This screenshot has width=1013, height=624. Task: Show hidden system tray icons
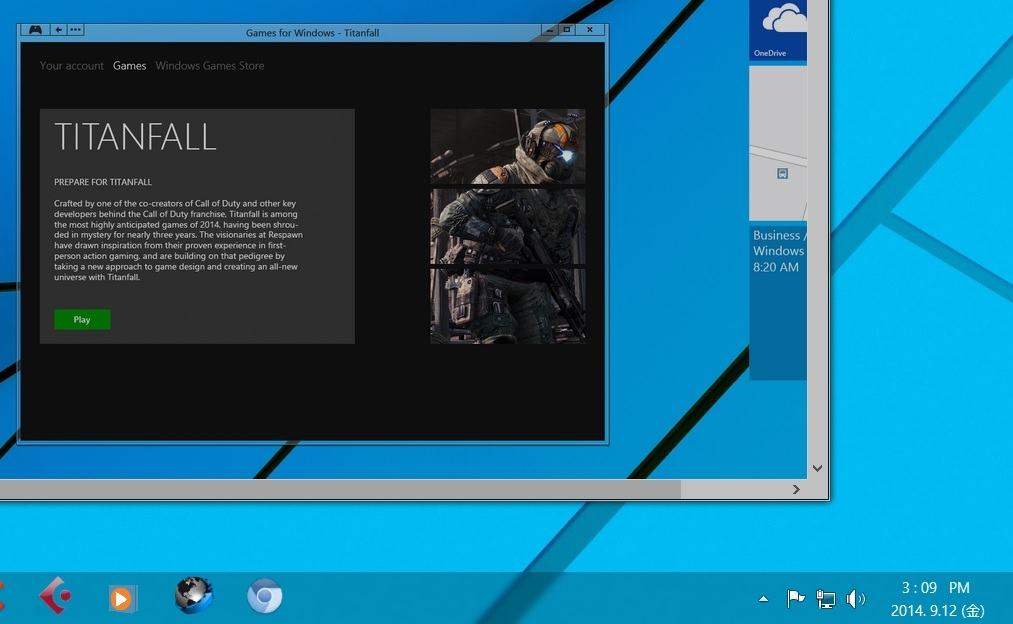pos(764,599)
